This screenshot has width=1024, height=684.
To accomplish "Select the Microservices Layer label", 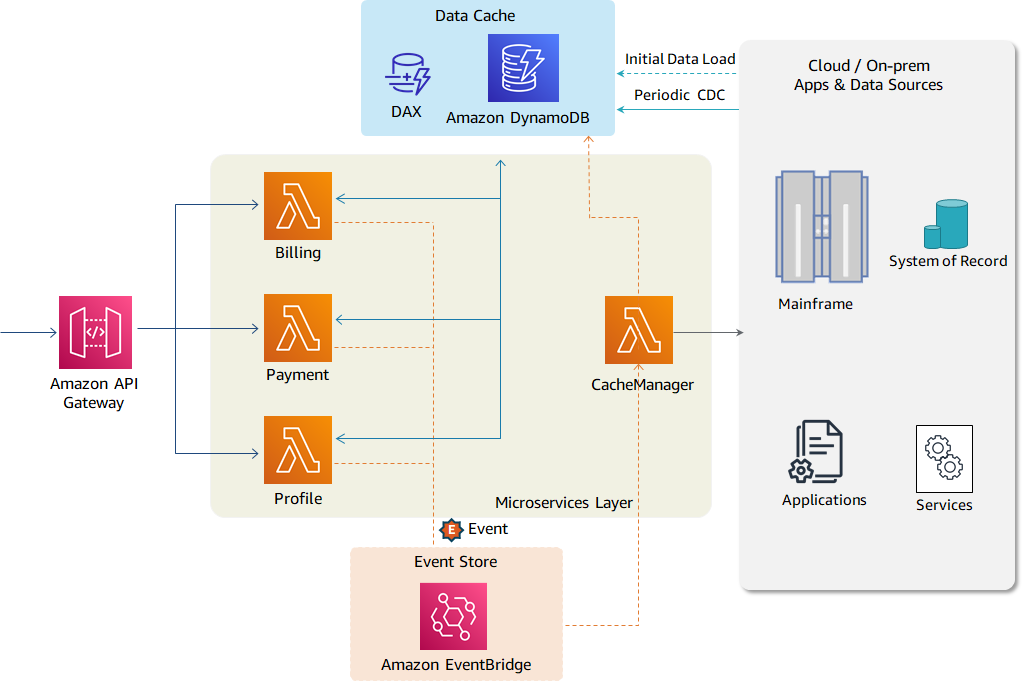I will pos(564,503).
